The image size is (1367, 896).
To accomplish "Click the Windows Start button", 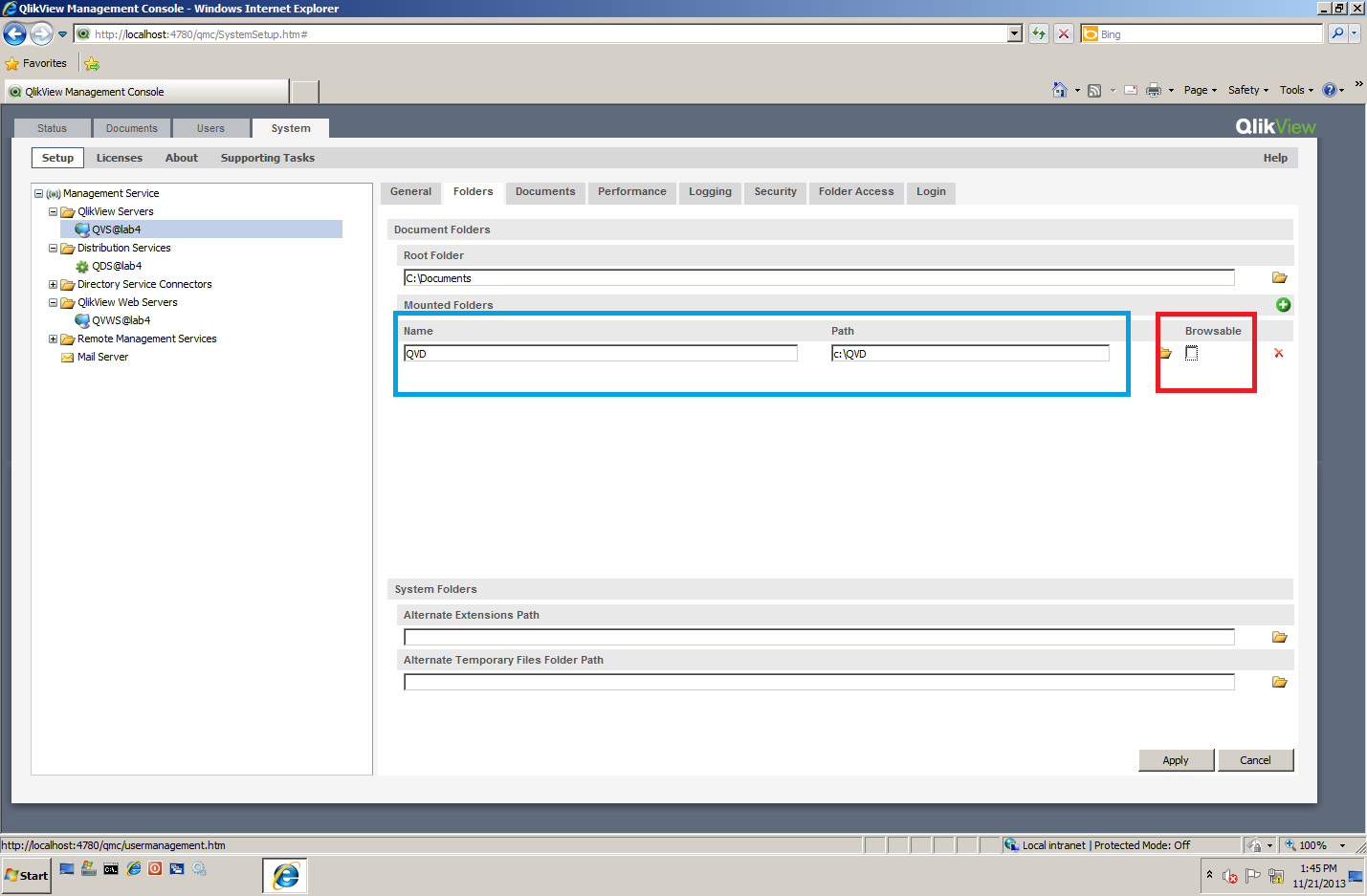I will pyautogui.click(x=27, y=876).
